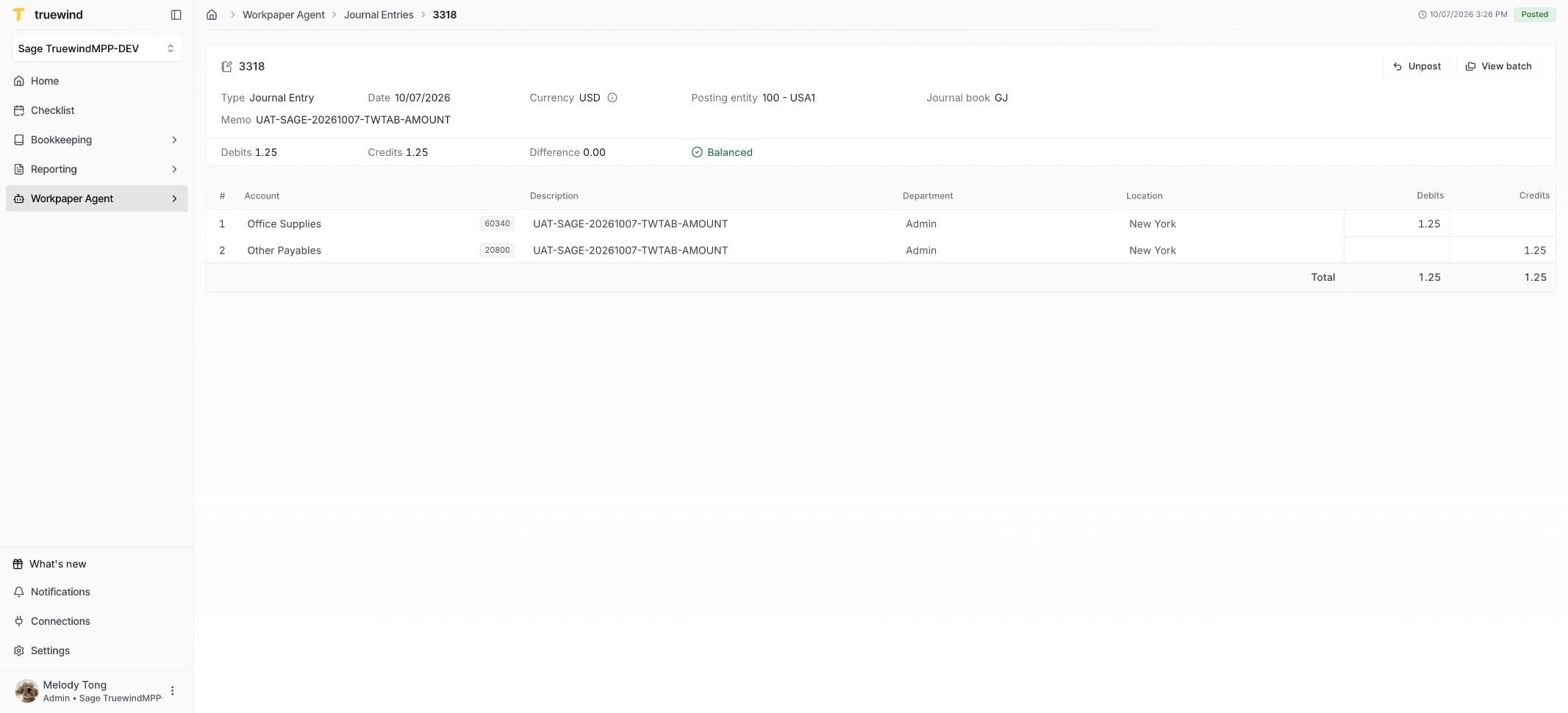Open Settings page
Screen dimensions: 1568x713
coord(96,651)
